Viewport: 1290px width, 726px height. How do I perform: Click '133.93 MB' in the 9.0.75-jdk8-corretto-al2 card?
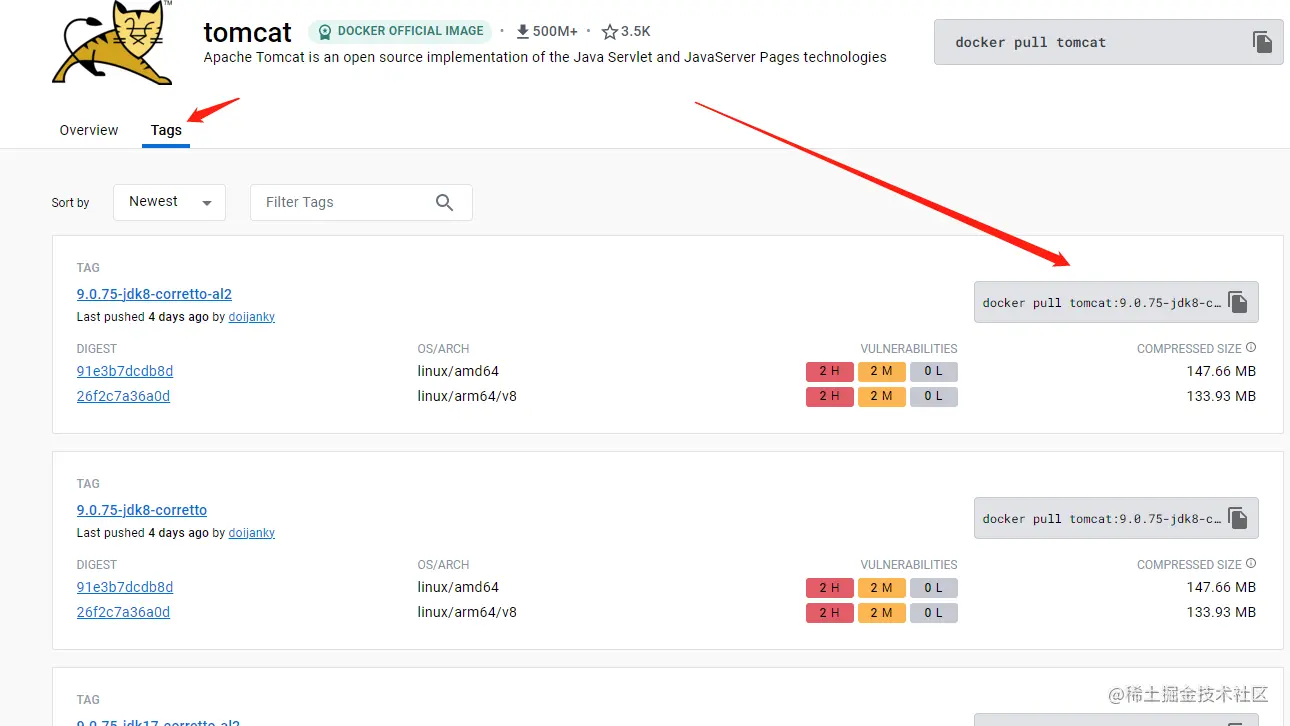point(1221,396)
